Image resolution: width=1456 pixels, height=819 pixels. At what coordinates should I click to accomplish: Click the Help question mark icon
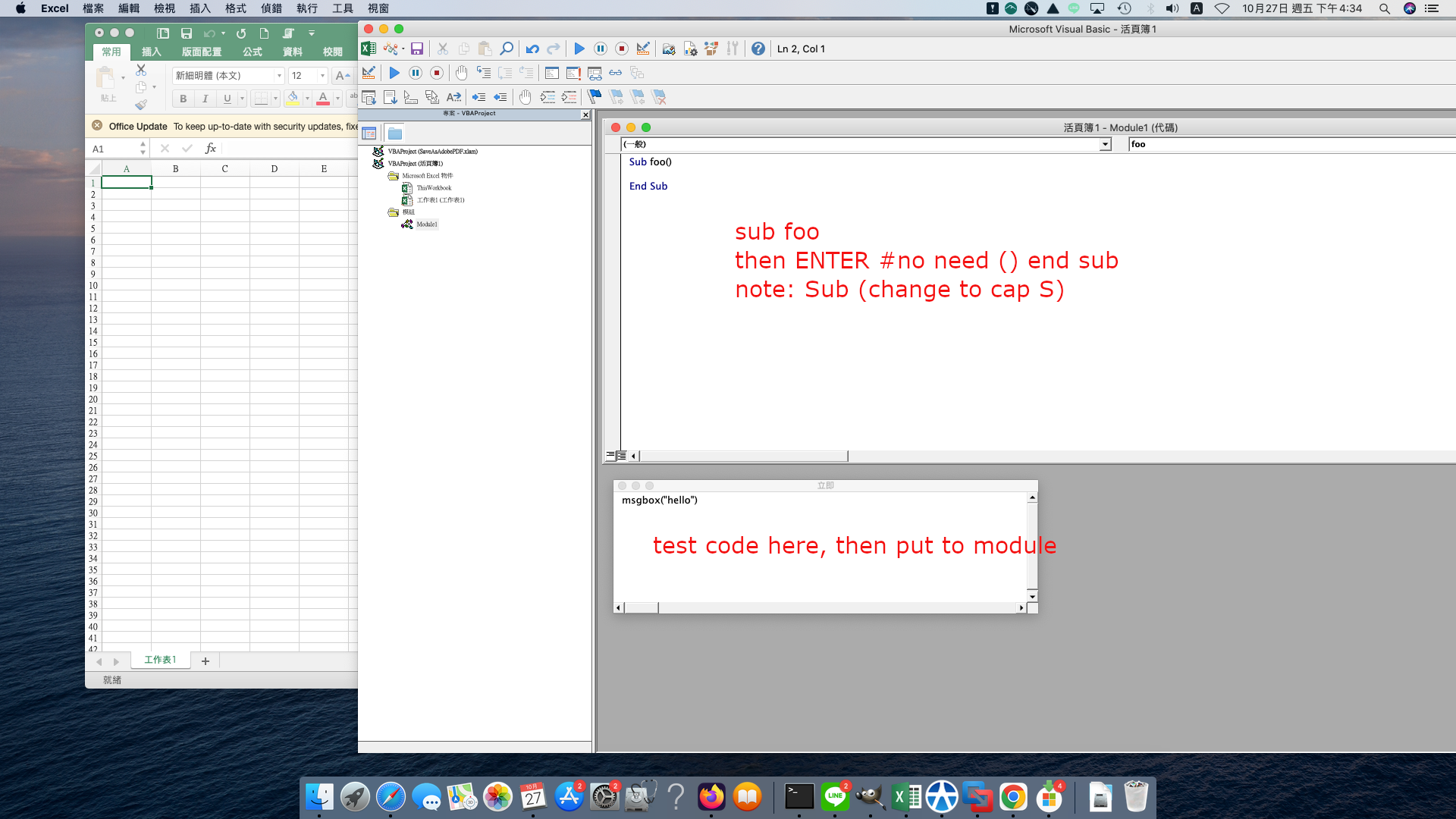pyautogui.click(x=758, y=49)
